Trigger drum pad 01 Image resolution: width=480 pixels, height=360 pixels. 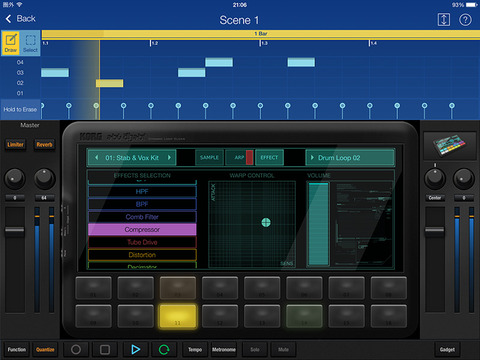93,288
